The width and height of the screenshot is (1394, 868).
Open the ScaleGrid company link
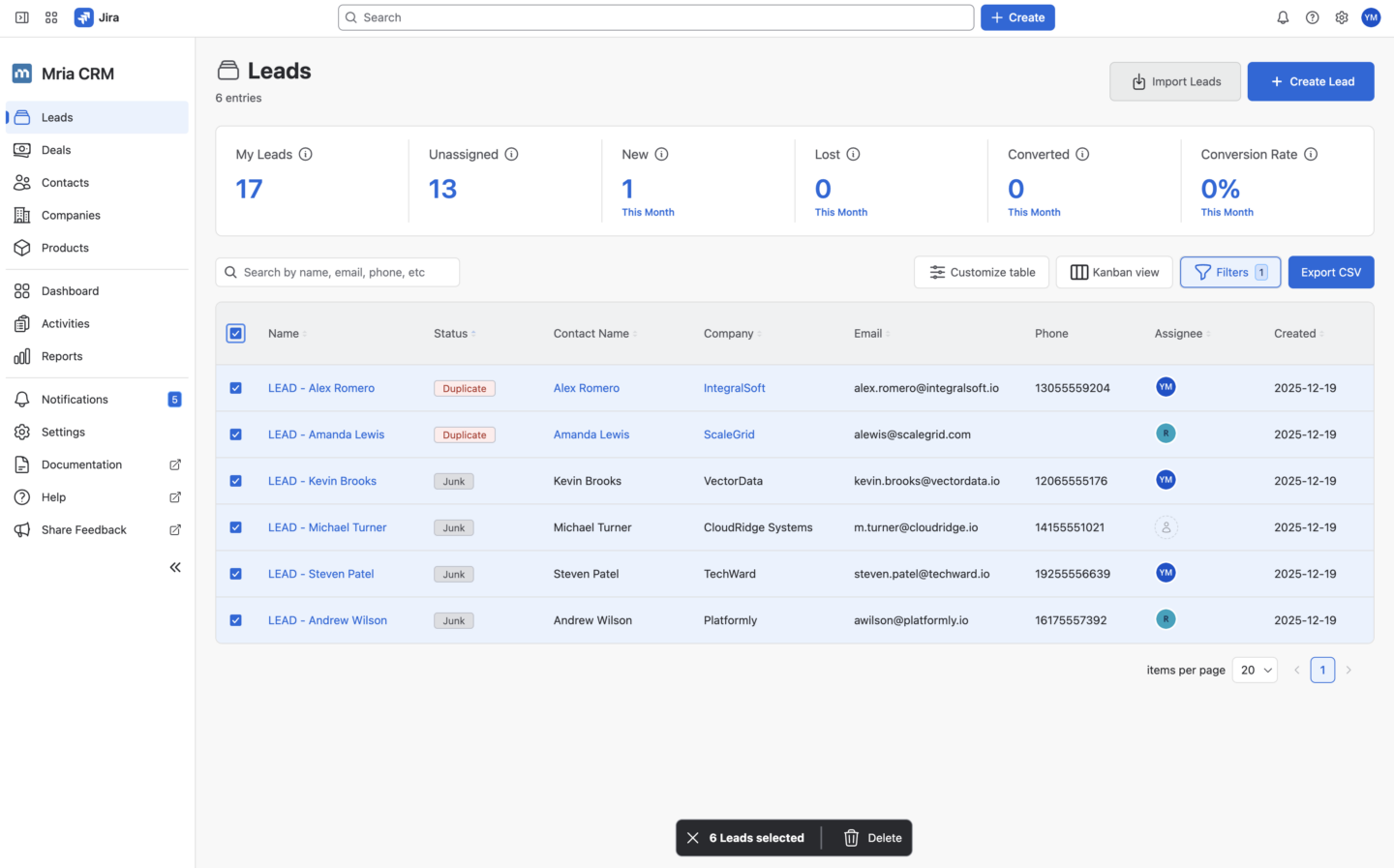click(729, 434)
